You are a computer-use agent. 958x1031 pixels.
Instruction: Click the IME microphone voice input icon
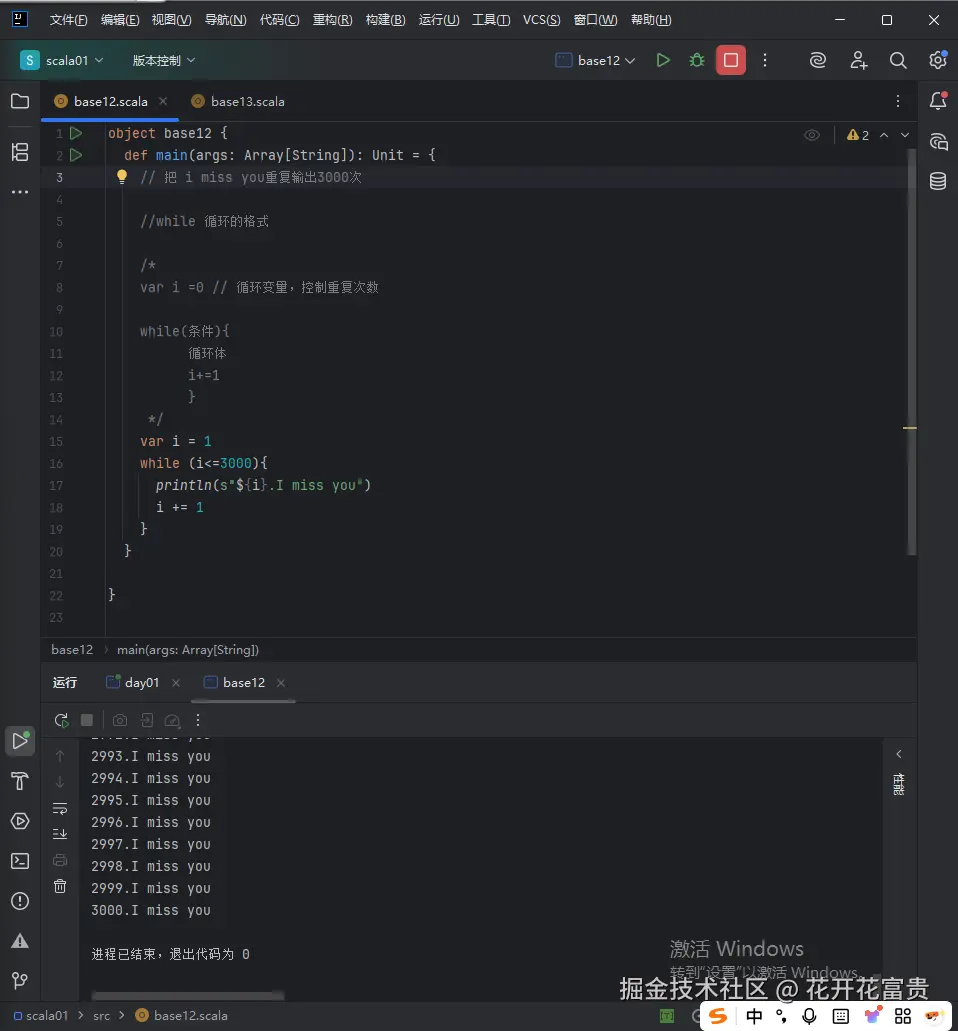tap(809, 1017)
